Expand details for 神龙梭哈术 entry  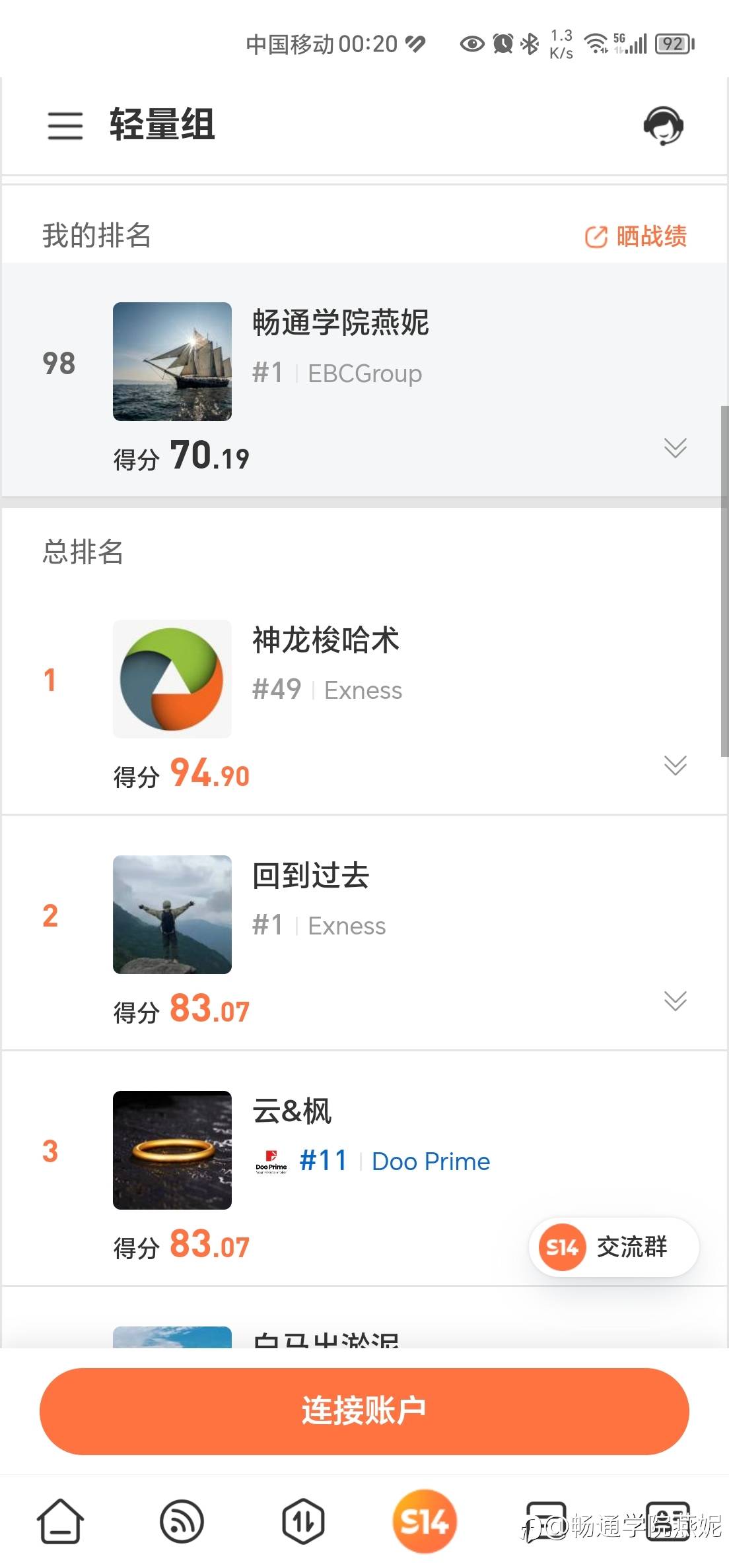[x=675, y=766]
